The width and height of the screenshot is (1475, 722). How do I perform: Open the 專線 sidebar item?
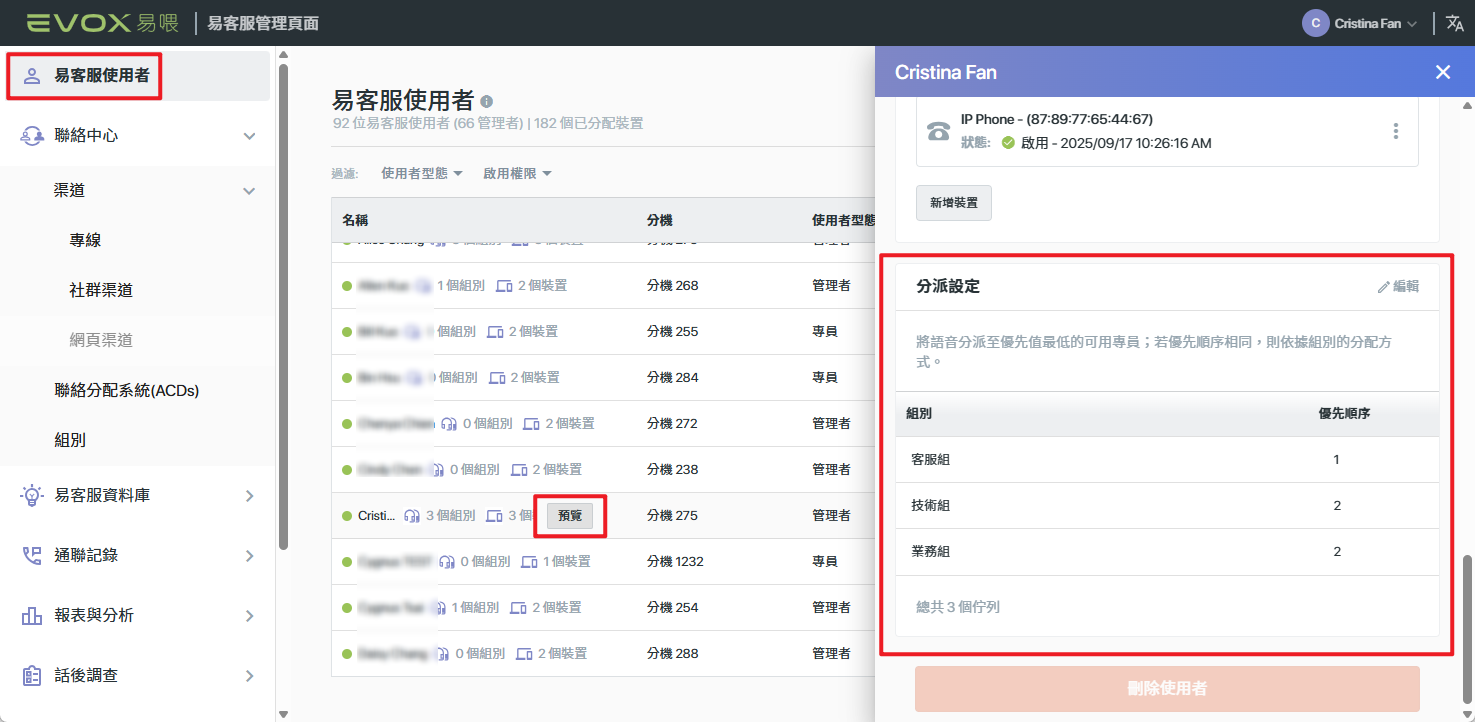86,240
